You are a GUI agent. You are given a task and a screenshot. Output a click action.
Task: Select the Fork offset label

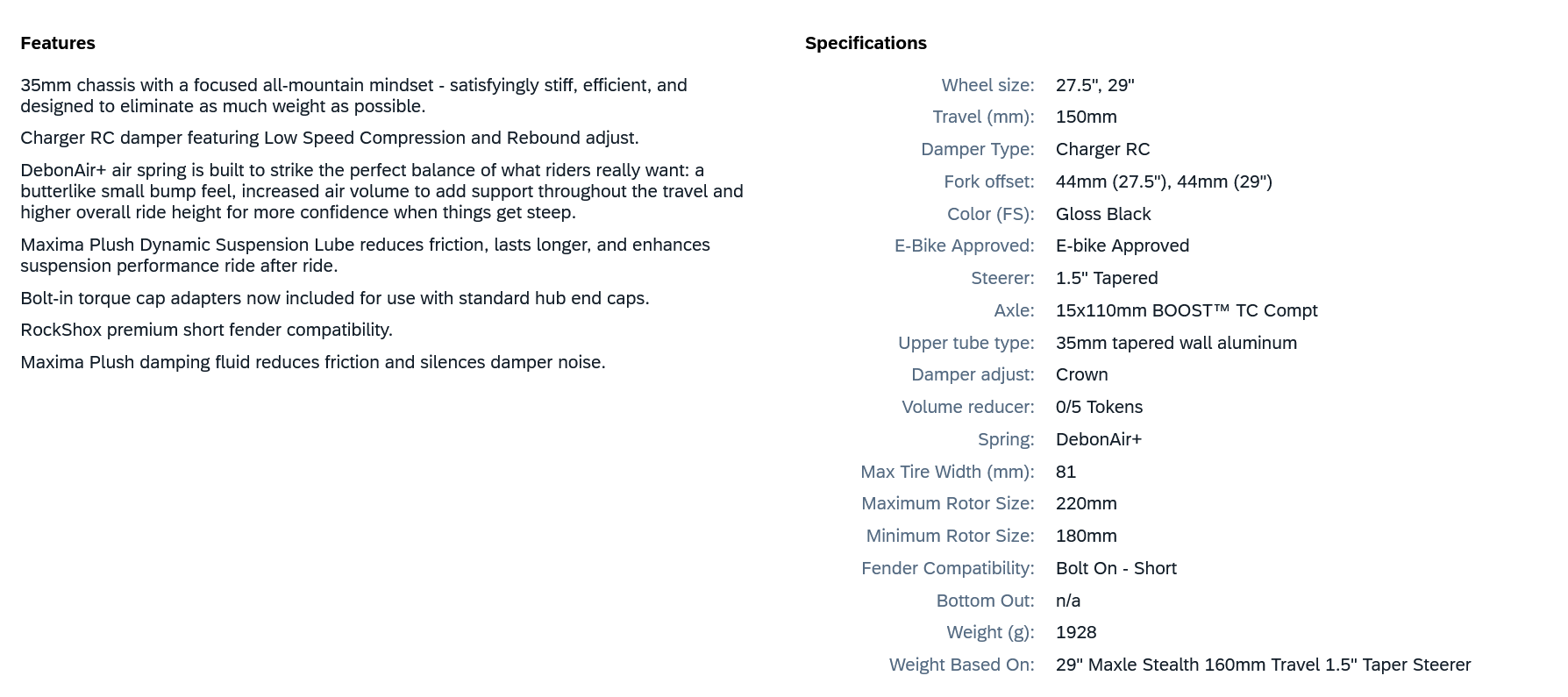[x=988, y=181]
